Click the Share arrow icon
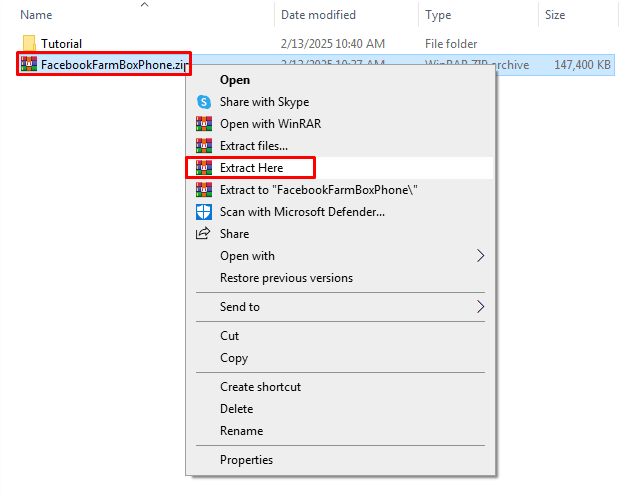Viewport: 629px width, 495px height. point(203,233)
